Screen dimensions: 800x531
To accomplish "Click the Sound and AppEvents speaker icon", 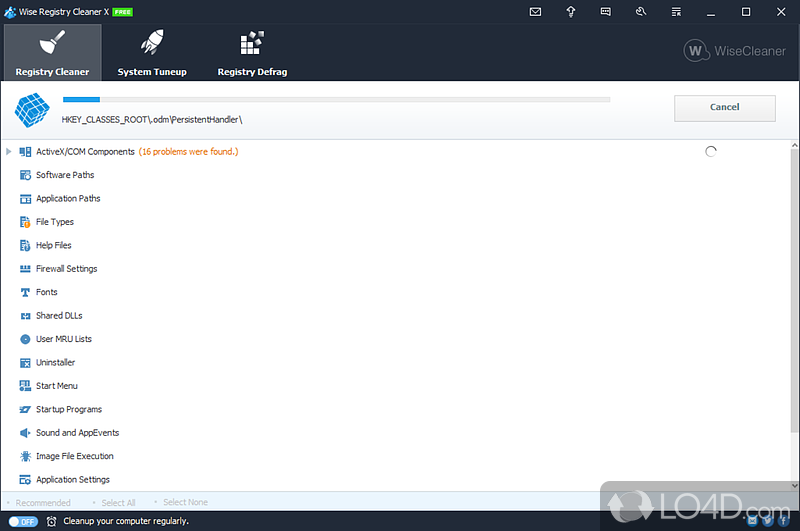I will pyautogui.click(x=25, y=433).
